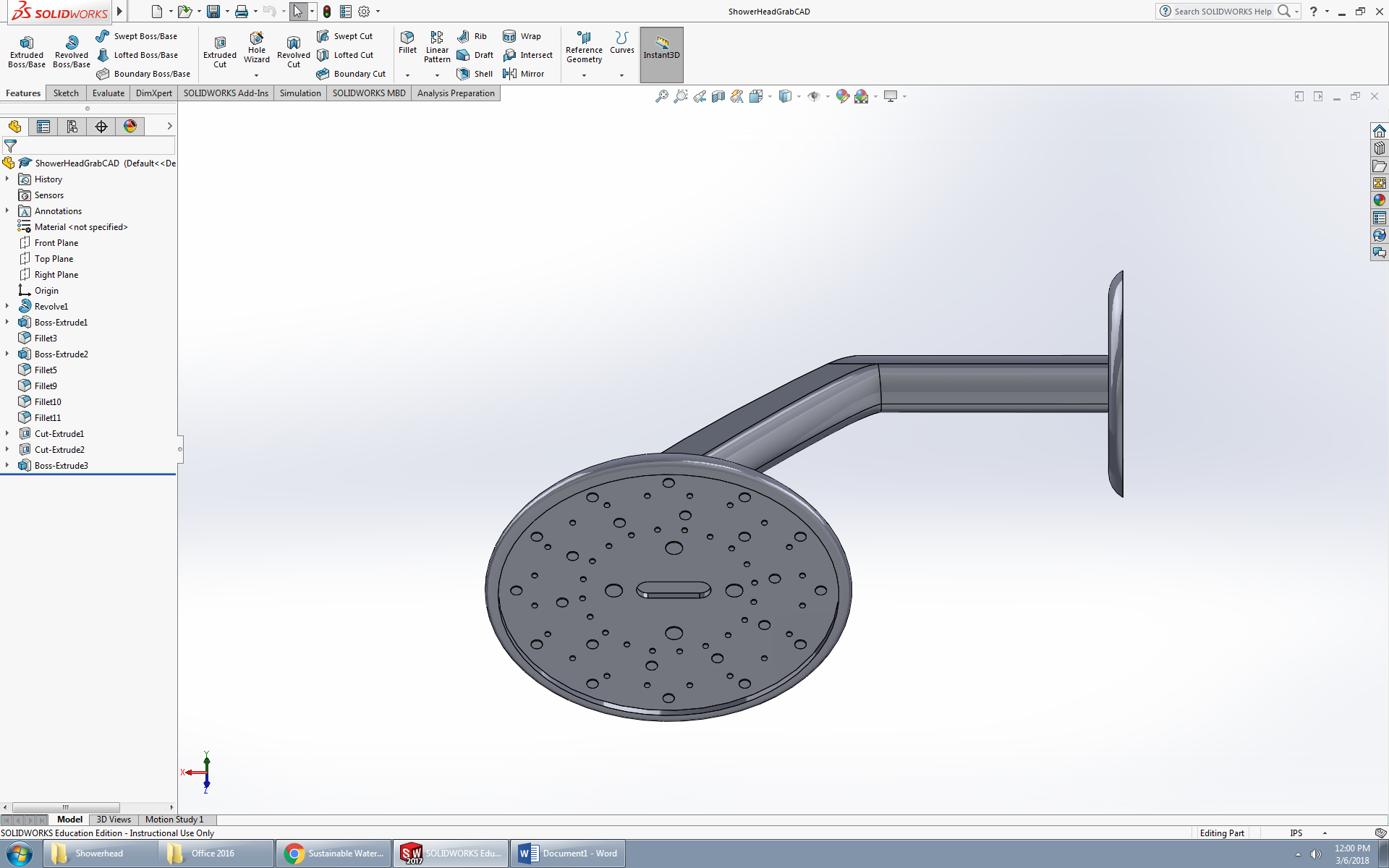Activate the Shell tool

coord(475,74)
